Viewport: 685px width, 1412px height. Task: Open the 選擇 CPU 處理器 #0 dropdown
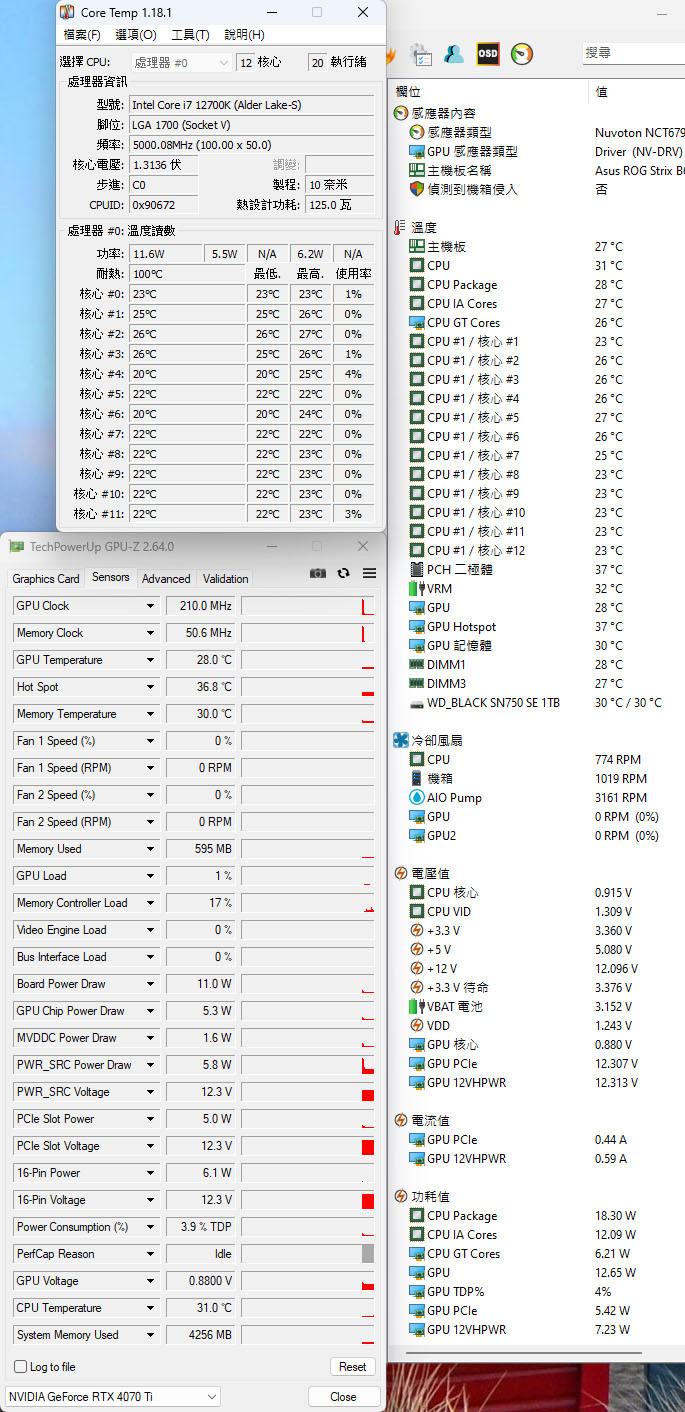point(181,62)
